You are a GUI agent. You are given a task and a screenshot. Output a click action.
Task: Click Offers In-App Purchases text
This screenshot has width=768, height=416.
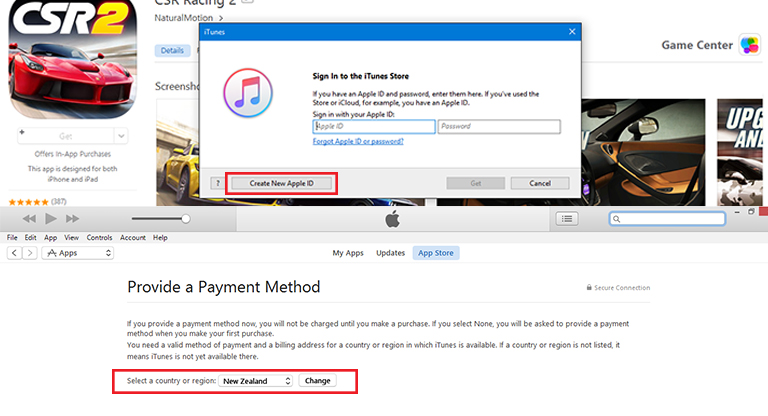72,154
